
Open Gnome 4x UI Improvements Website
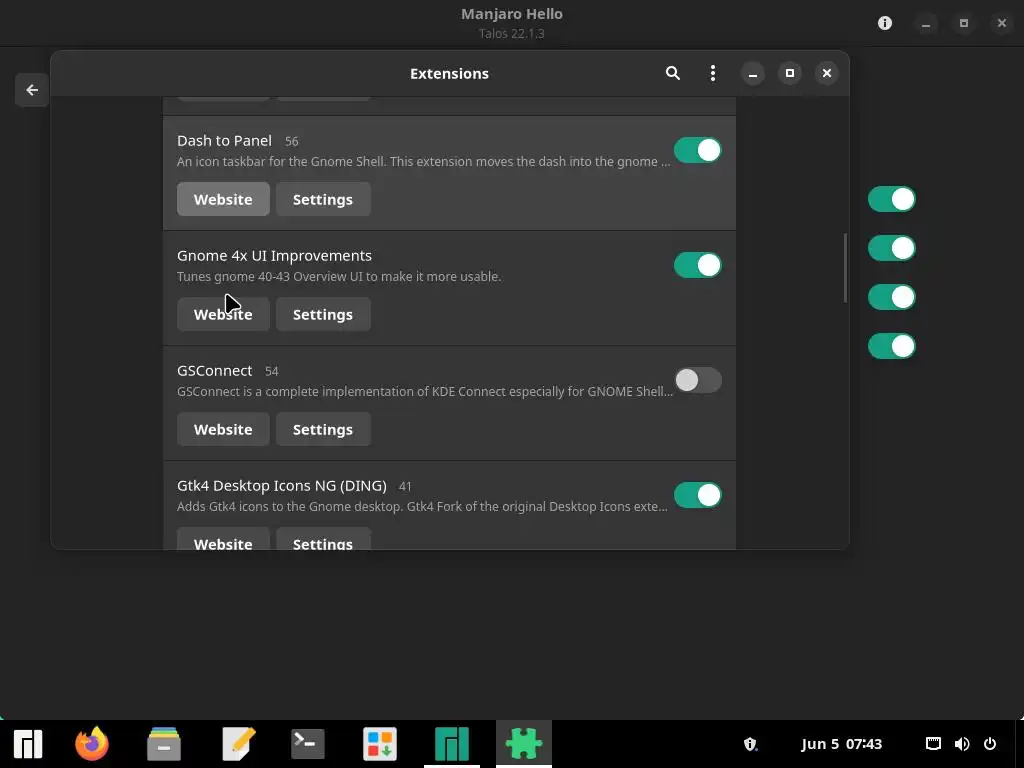pos(223,314)
